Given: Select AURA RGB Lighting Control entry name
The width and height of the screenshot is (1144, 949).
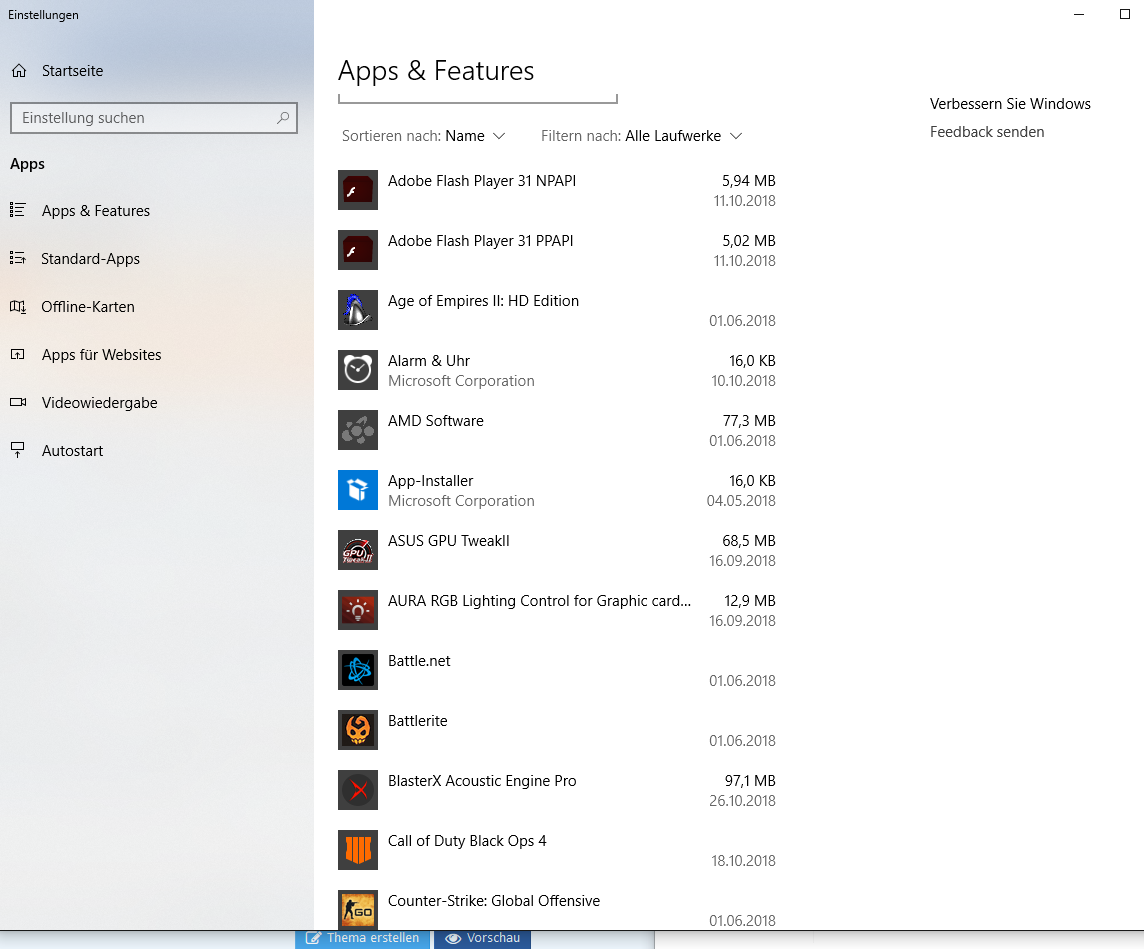Looking at the screenshot, I should [539, 601].
